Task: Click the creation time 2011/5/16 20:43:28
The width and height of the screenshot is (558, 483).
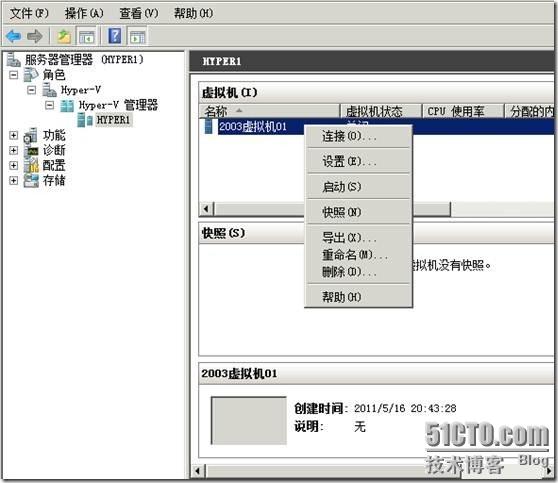Action: coord(405,408)
